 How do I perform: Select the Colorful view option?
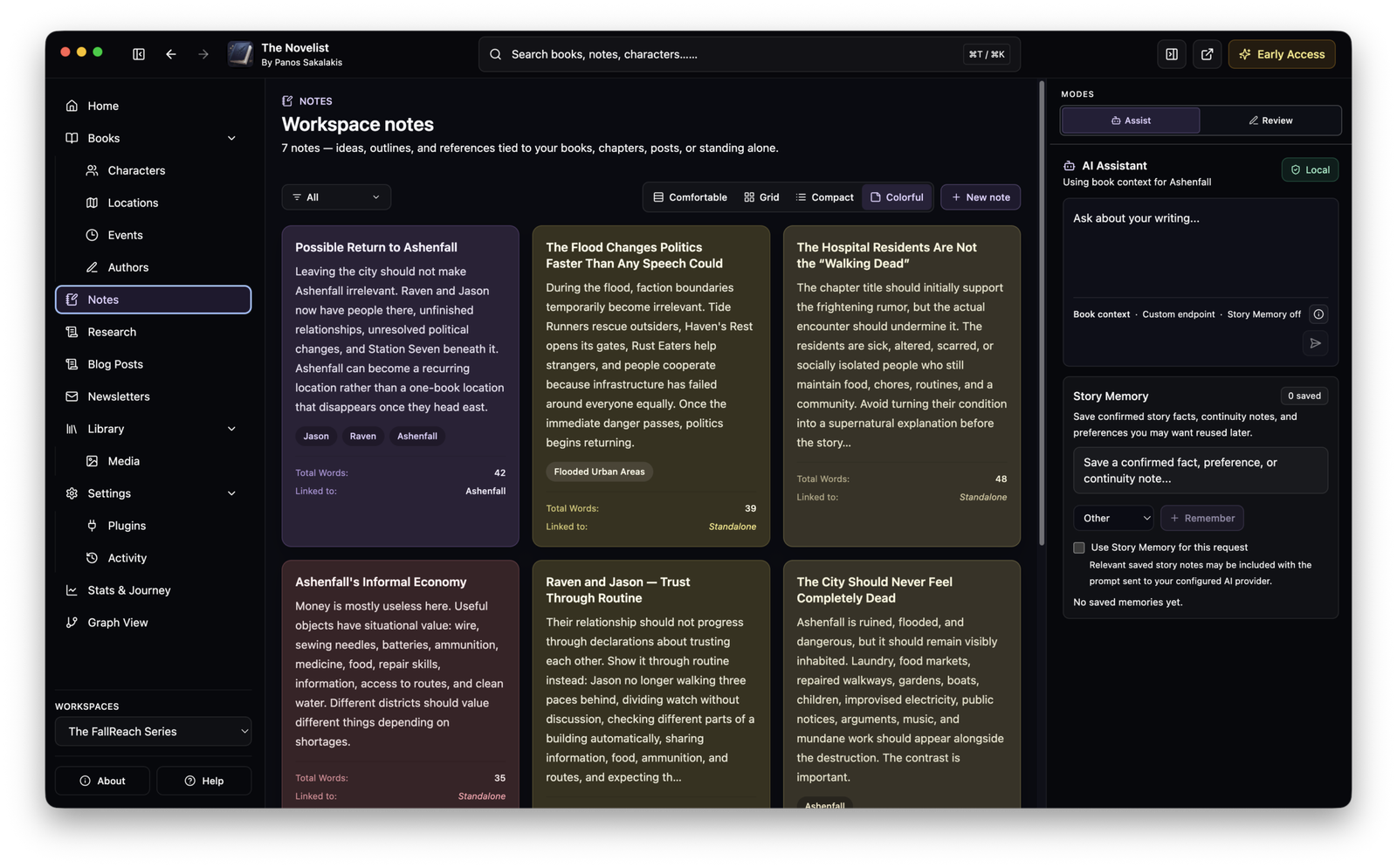coord(897,197)
